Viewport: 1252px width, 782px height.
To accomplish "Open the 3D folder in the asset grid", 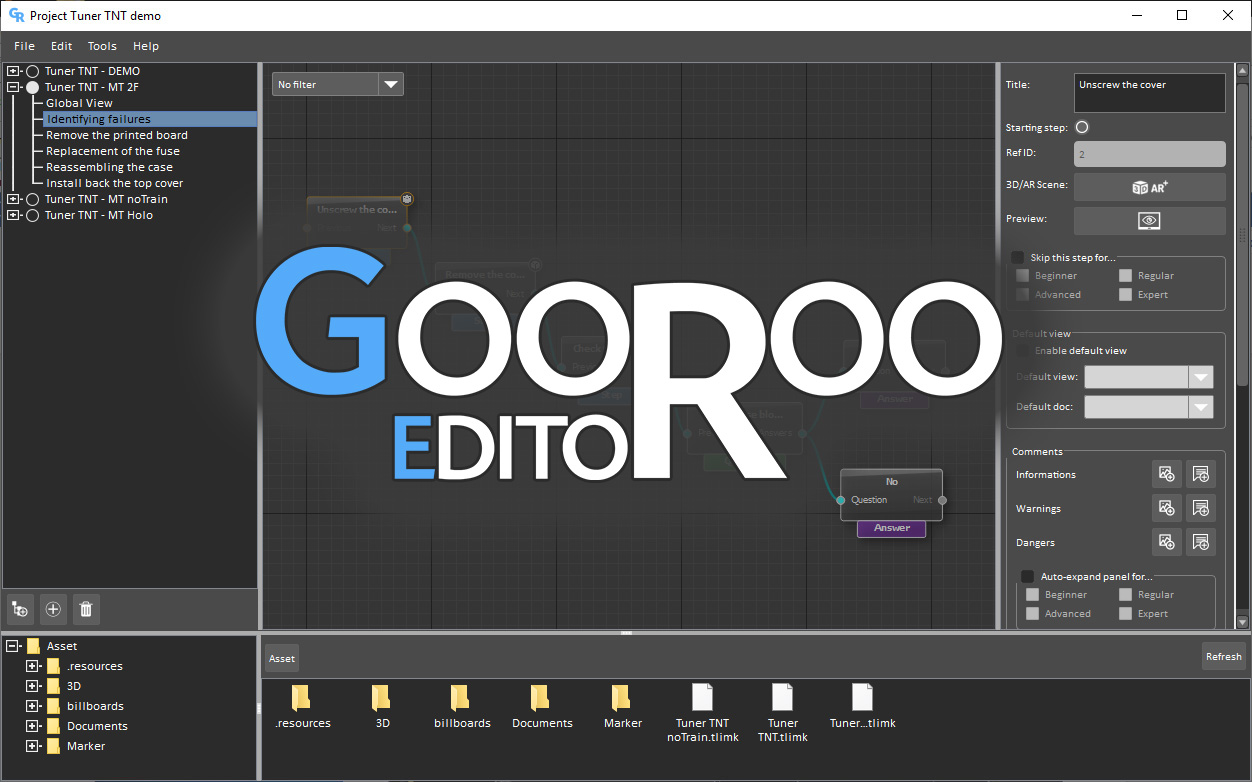I will click(x=382, y=707).
